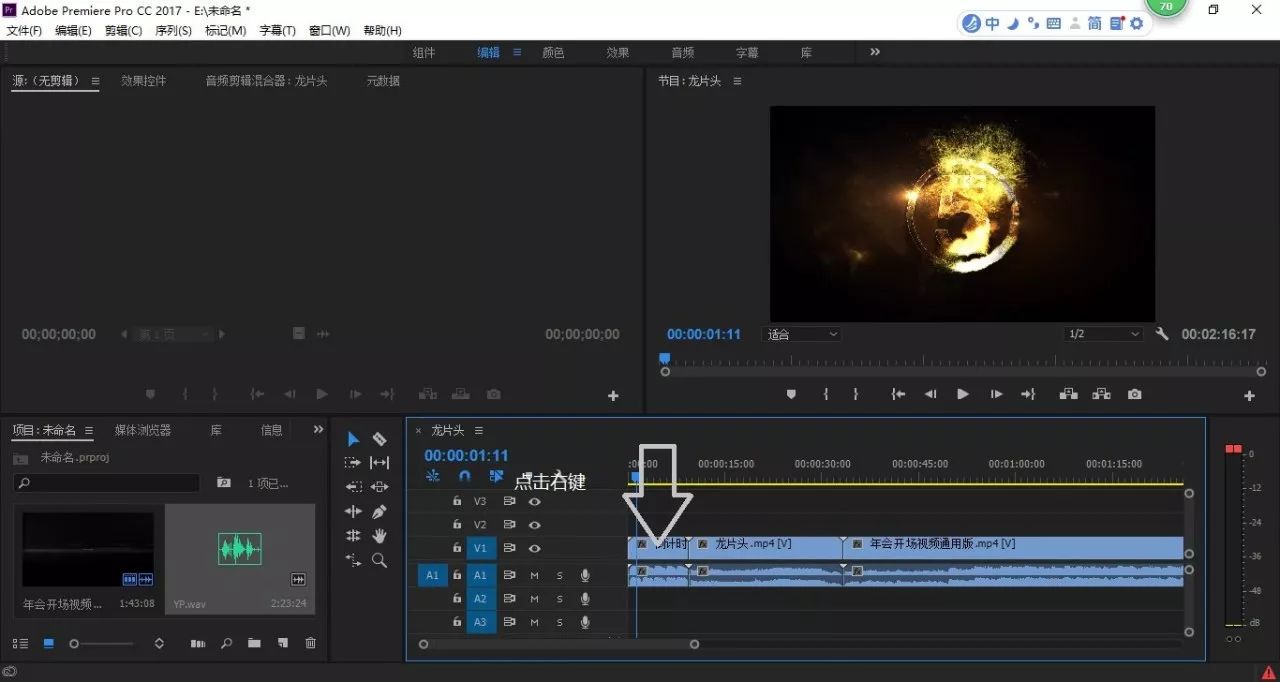
Task: Open the 文件(F) menu
Action: pos(24,31)
